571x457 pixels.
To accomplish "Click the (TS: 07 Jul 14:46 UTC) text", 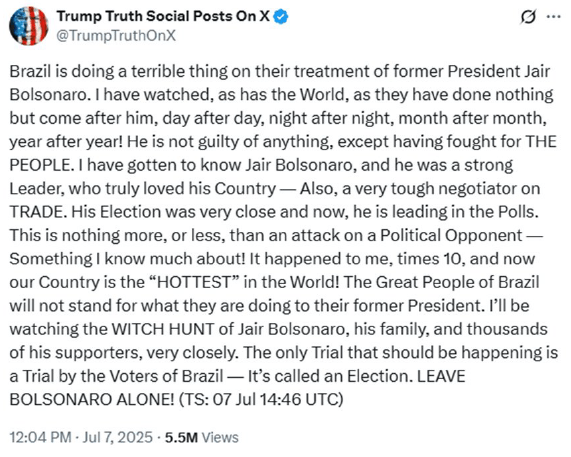I will [261, 399].
